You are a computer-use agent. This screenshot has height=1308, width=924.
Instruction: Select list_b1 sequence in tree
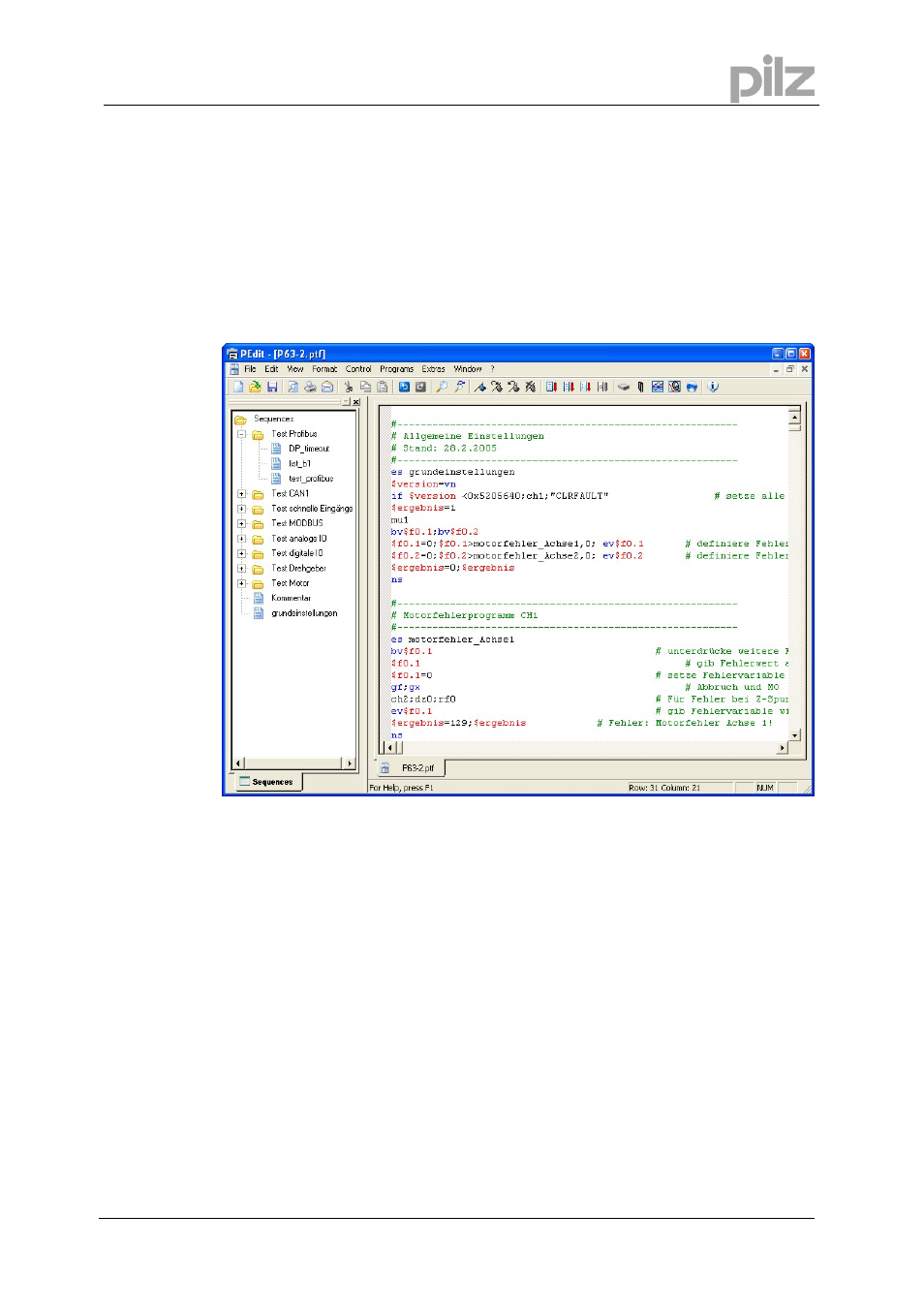tap(299, 464)
